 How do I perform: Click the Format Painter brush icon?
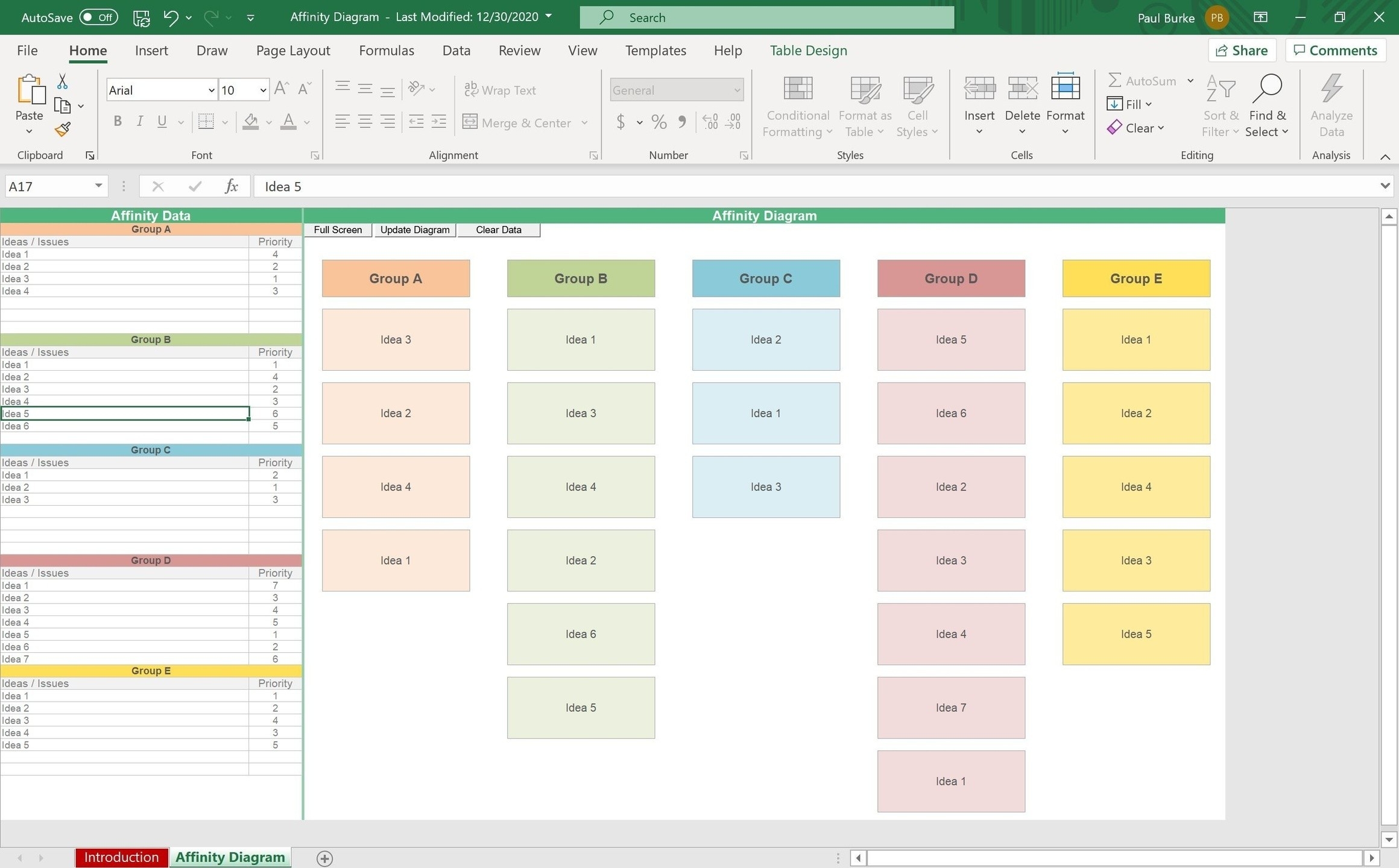[63, 129]
